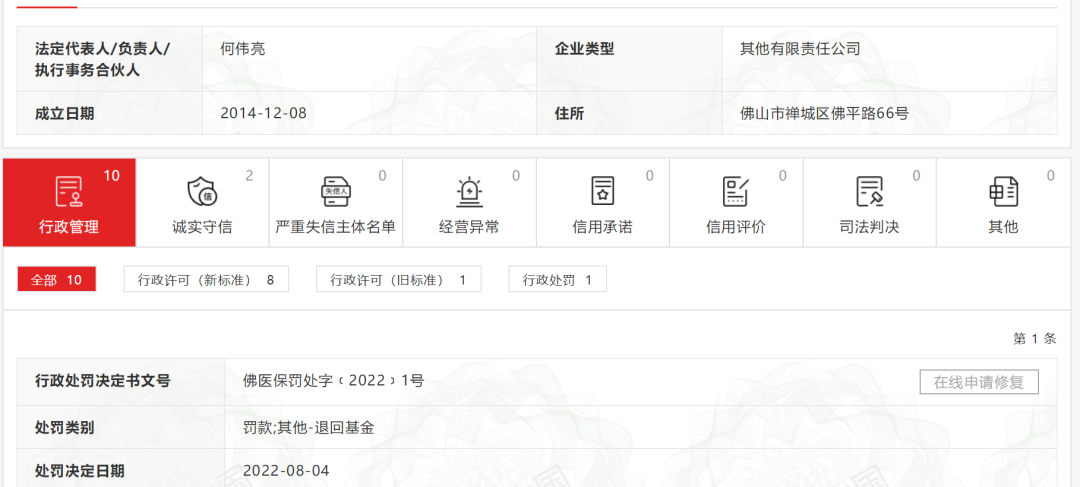Screen dimensions: 1080x487
Task: Click the 在线申请修复 button
Action: (x=979, y=382)
